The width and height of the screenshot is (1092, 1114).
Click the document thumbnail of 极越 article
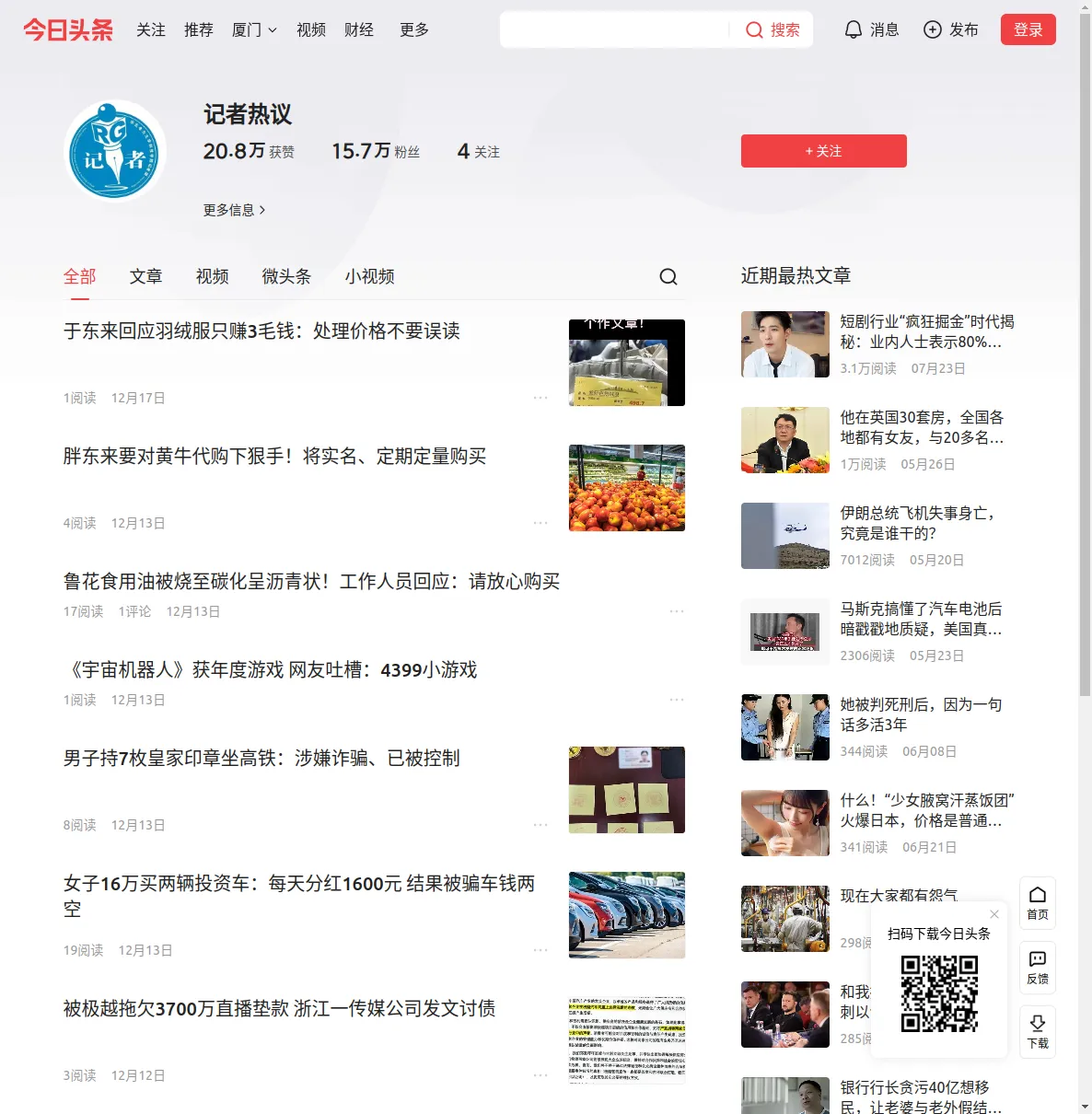click(x=627, y=1040)
